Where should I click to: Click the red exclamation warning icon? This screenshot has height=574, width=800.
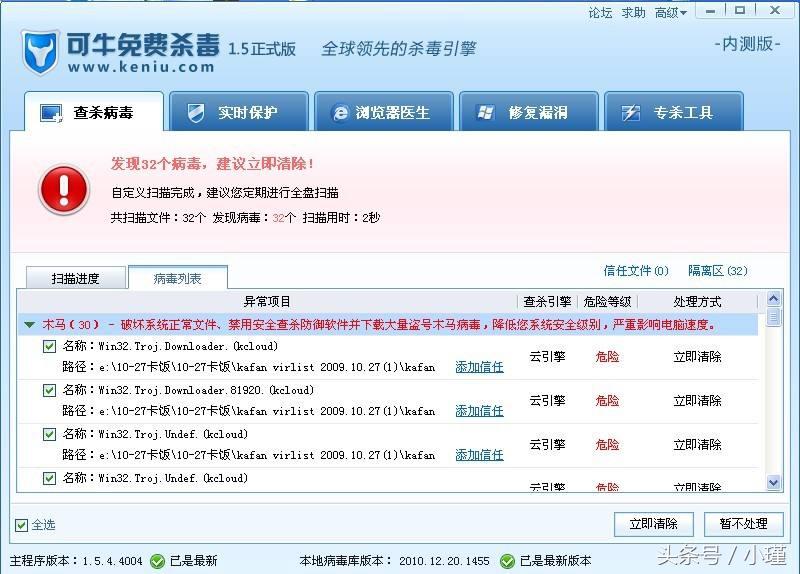tap(64, 189)
